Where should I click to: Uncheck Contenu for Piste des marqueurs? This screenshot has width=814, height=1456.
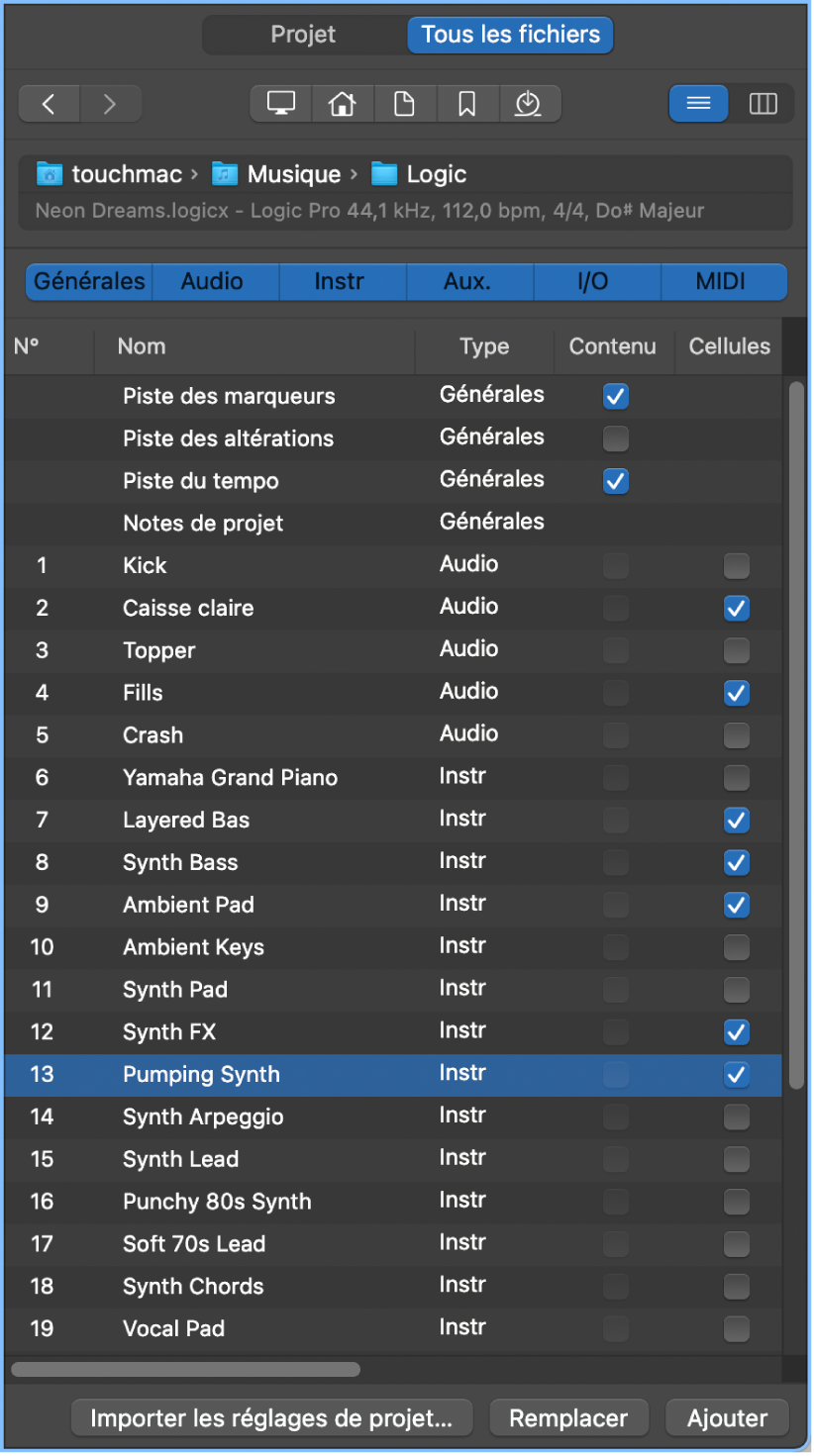(x=616, y=397)
